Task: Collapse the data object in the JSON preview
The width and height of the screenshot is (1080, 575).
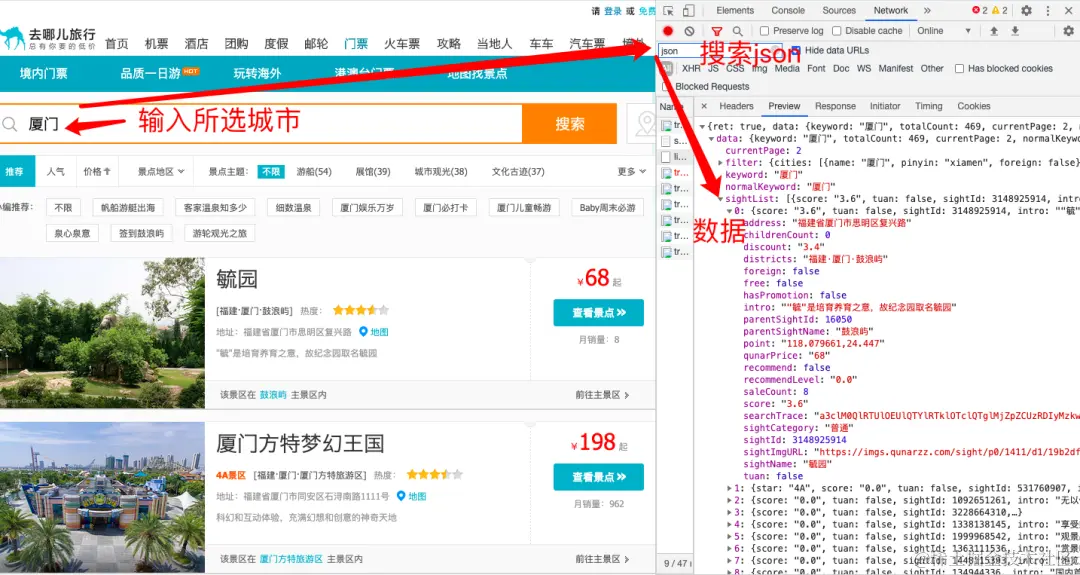Action: pyautogui.click(x=712, y=138)
